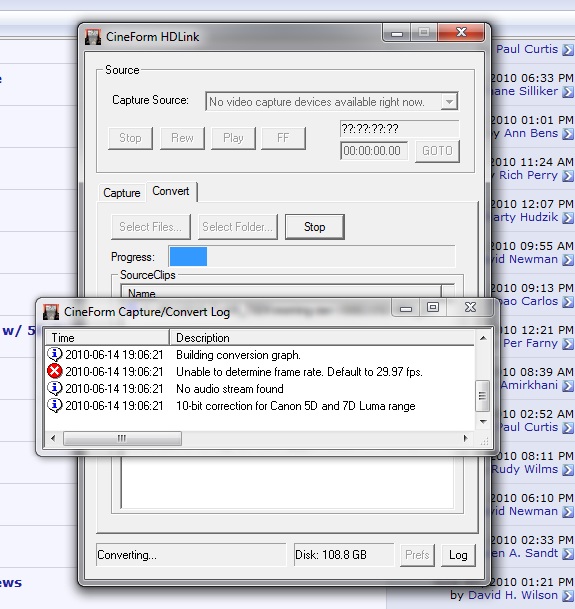Open the Rich Perry link in browser
The height and width of the screenshot is (609, 575).
coord(528,176)
